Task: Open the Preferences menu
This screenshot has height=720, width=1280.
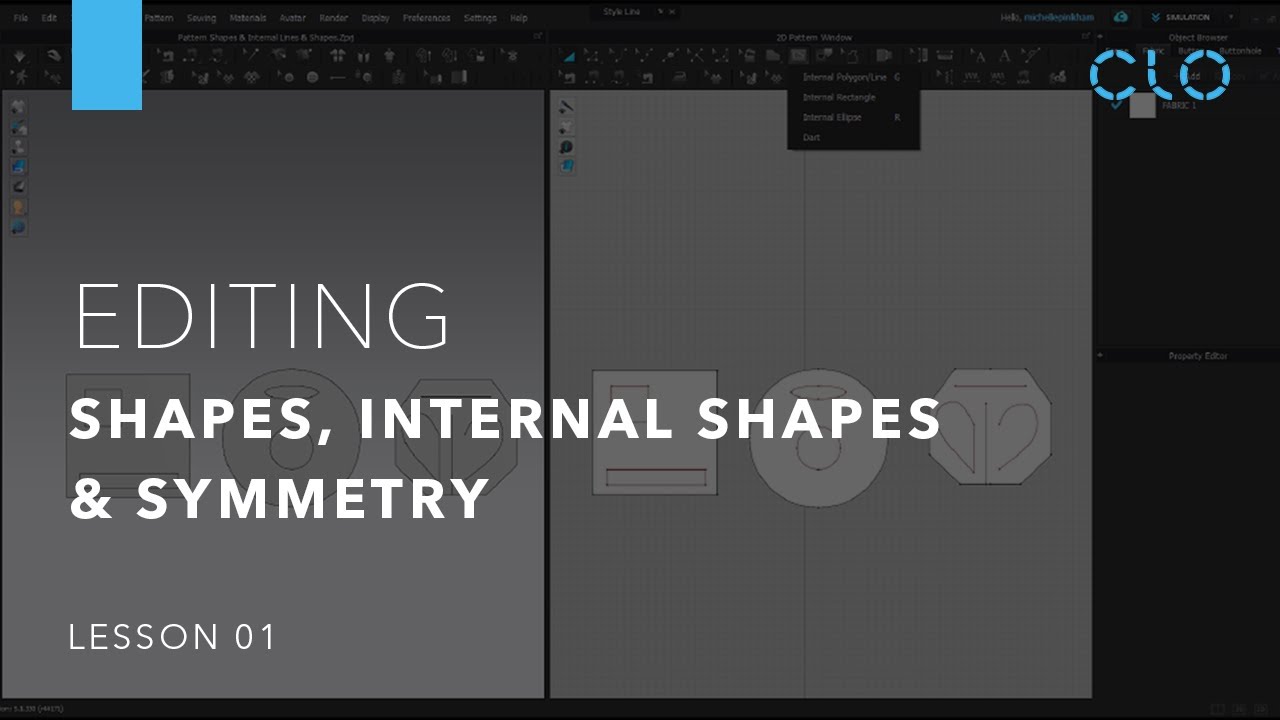Action: click(x=427, y=18)
